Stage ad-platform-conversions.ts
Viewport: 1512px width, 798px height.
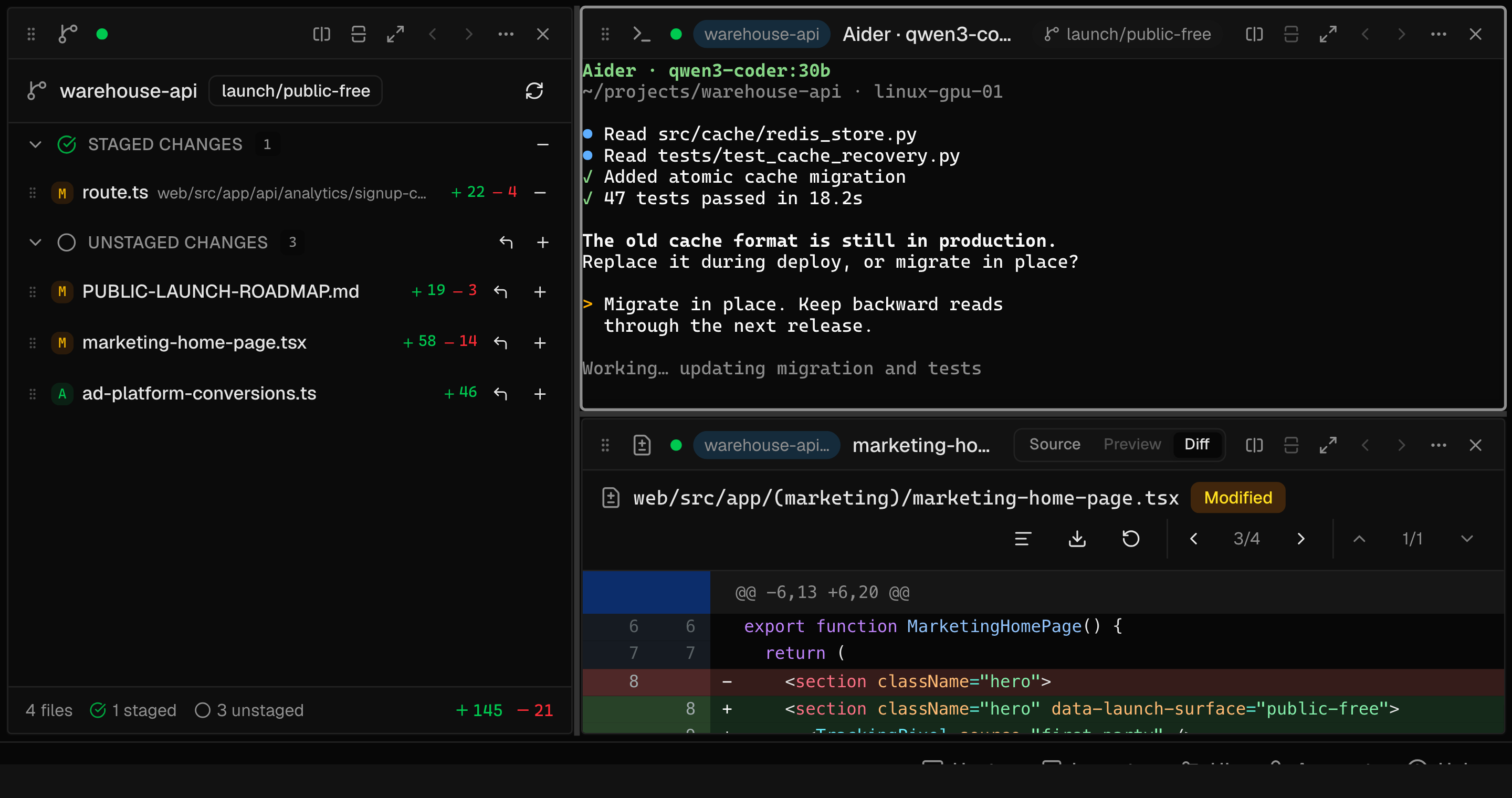tap(540, 394)
